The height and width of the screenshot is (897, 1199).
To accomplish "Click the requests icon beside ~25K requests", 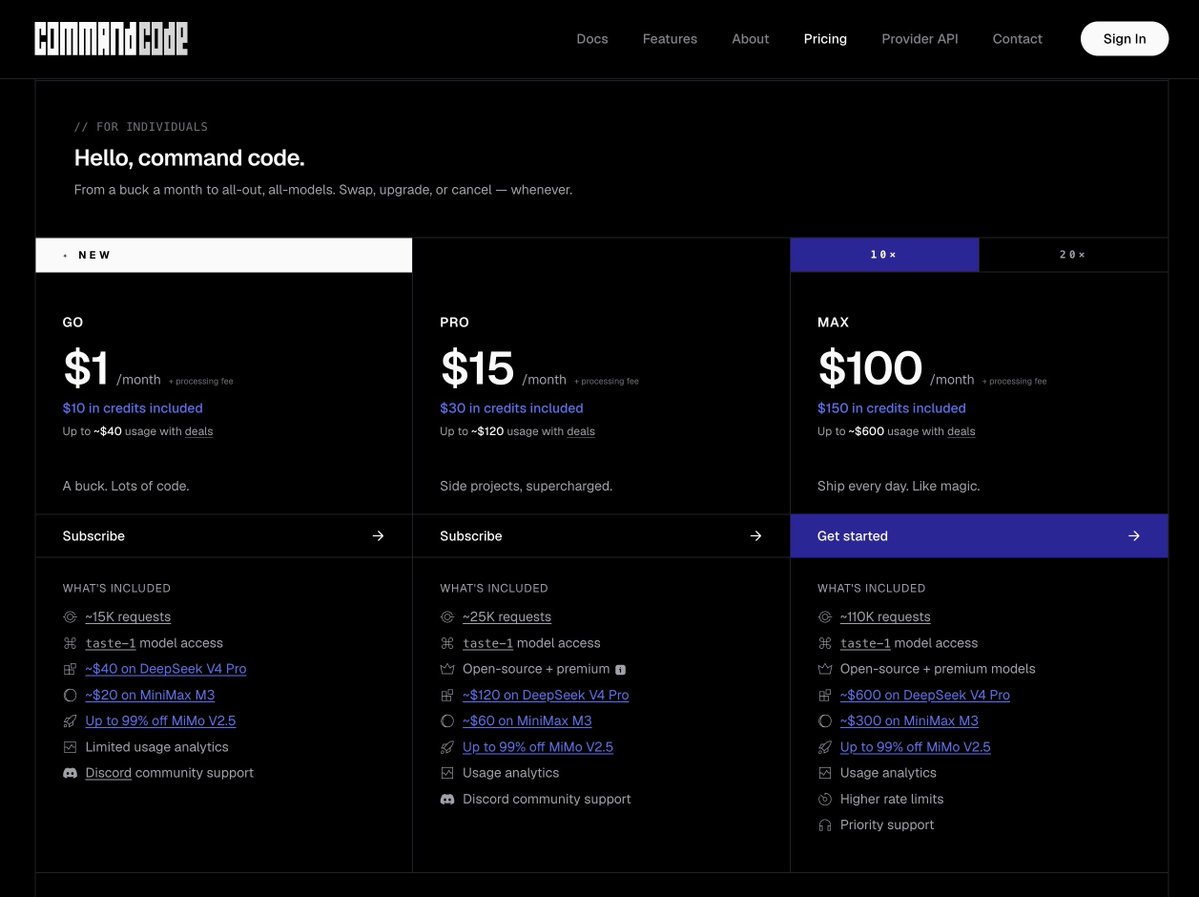I will pos(447,617).
